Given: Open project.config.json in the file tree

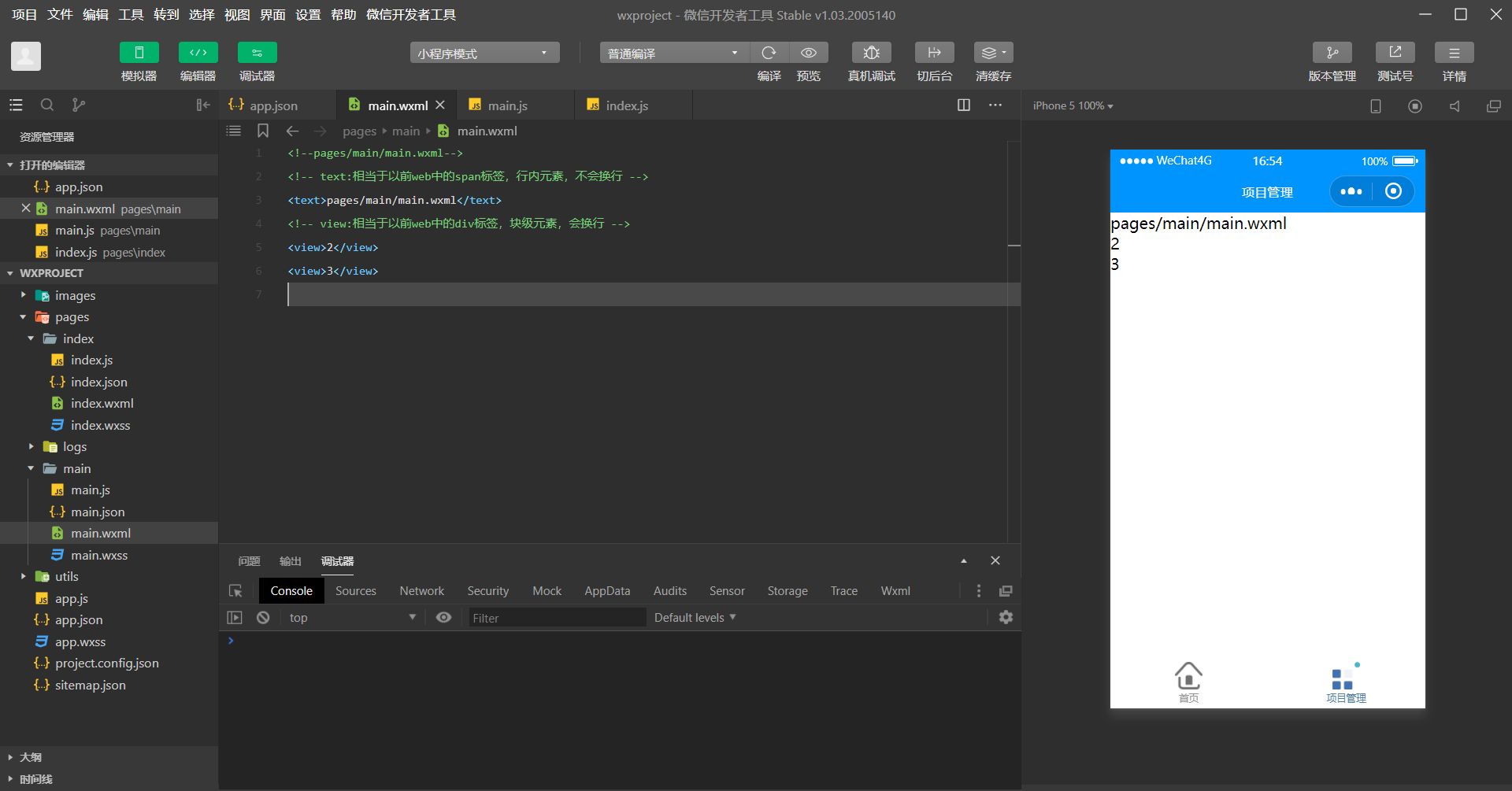Looking at the screenshot, I should 109,663.
